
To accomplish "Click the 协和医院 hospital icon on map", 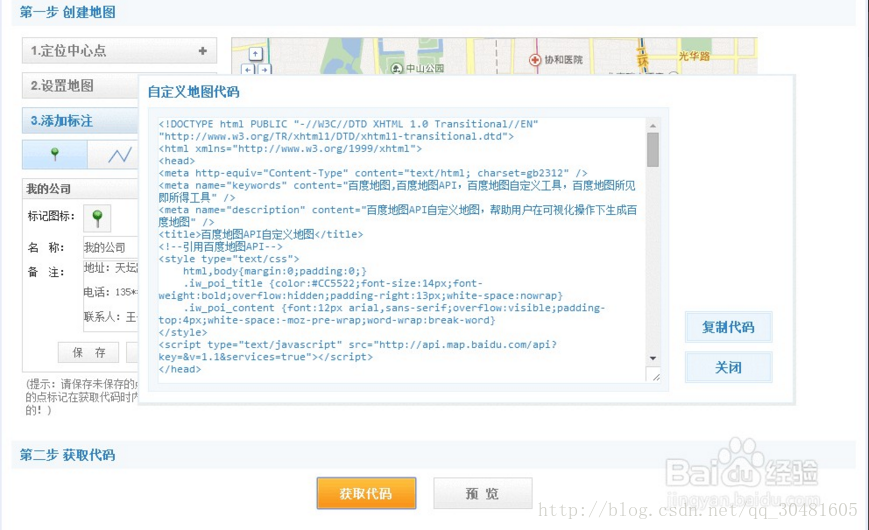I will tap(535, 59).
